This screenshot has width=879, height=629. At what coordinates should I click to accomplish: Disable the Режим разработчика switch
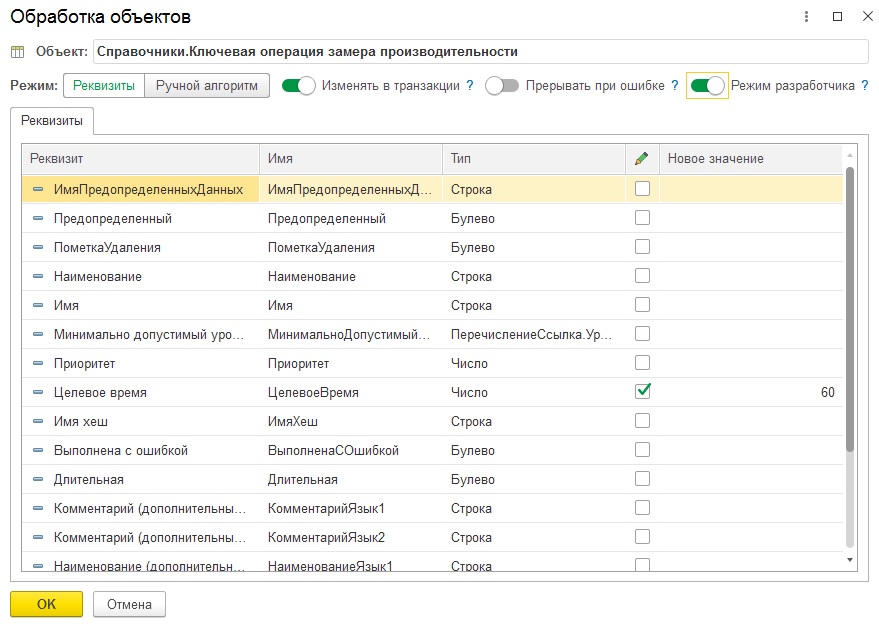click(708, 86)
